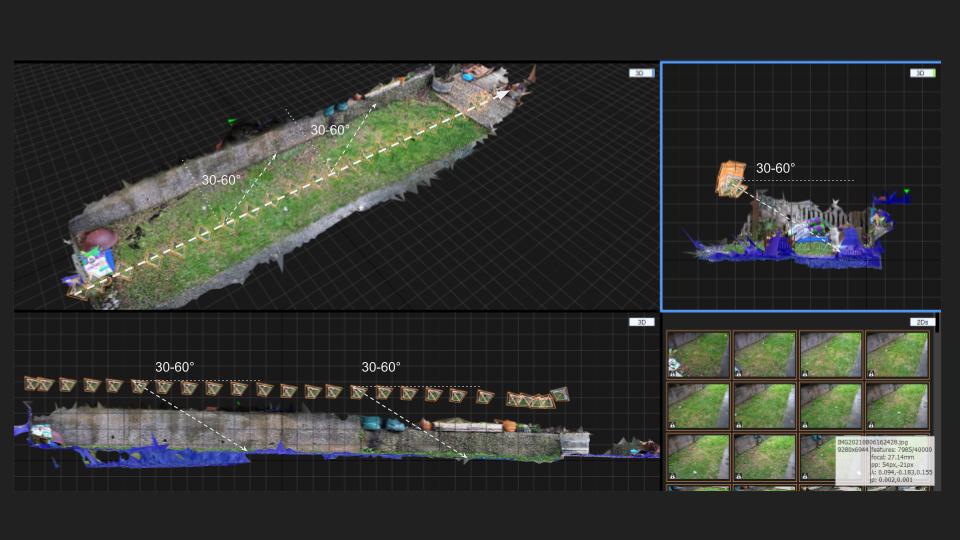Click the orange camera stack in front view
960x540 pixels.
730,177
